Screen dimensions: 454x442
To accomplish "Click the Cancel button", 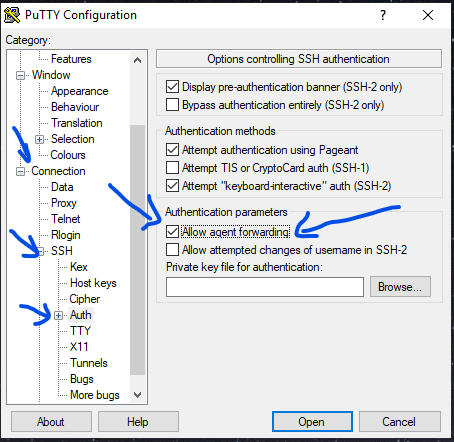I will [x=400, y=422].
